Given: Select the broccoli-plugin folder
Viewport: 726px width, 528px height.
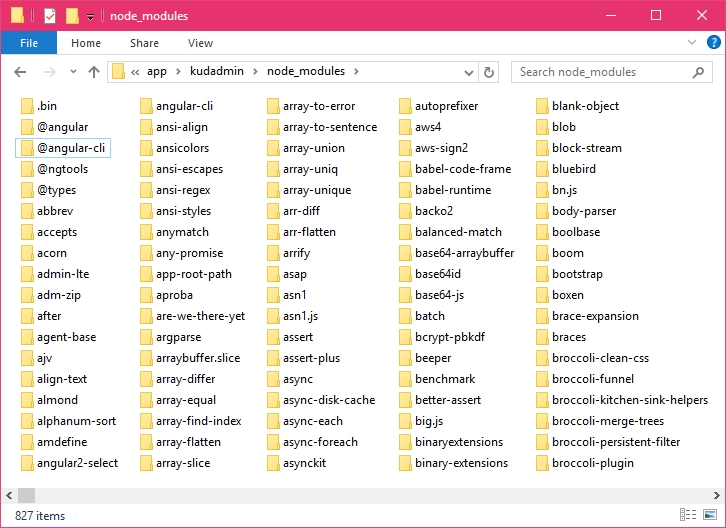Looking at the screenshot, I should 585,463.
